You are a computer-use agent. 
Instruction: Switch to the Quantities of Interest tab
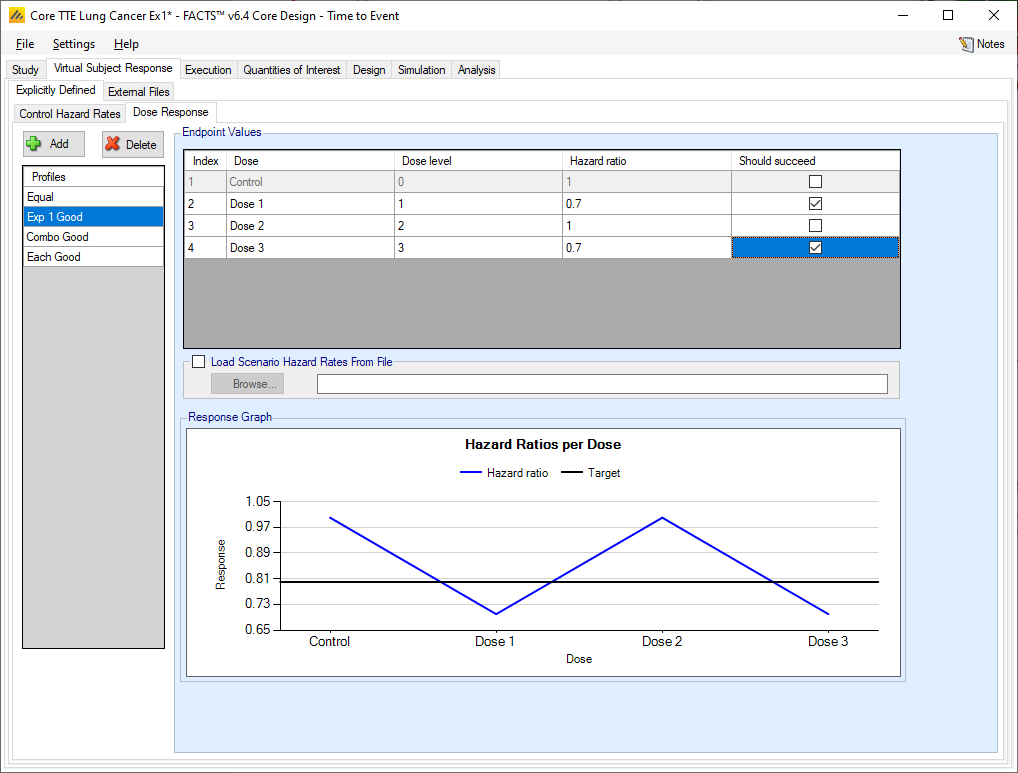(292, 70)
